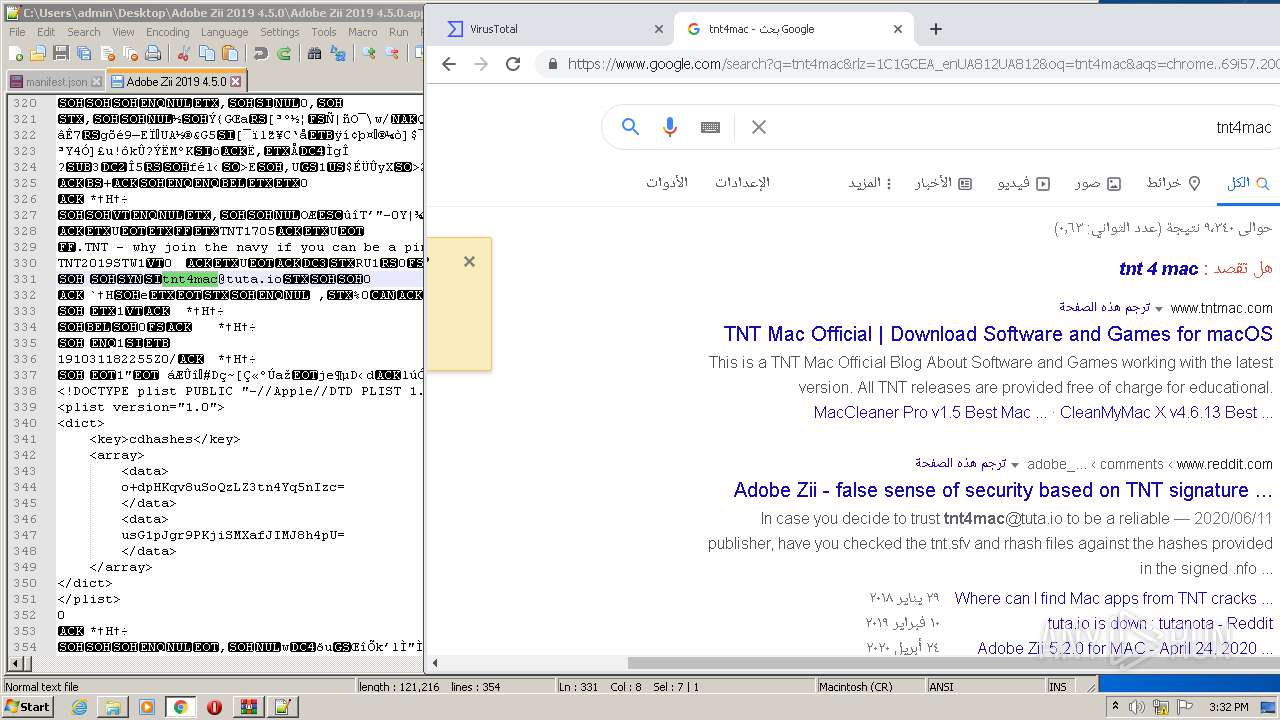Open the Edit menu in Notepad++
Screen dimensions: 1280x720
[46, 32]
